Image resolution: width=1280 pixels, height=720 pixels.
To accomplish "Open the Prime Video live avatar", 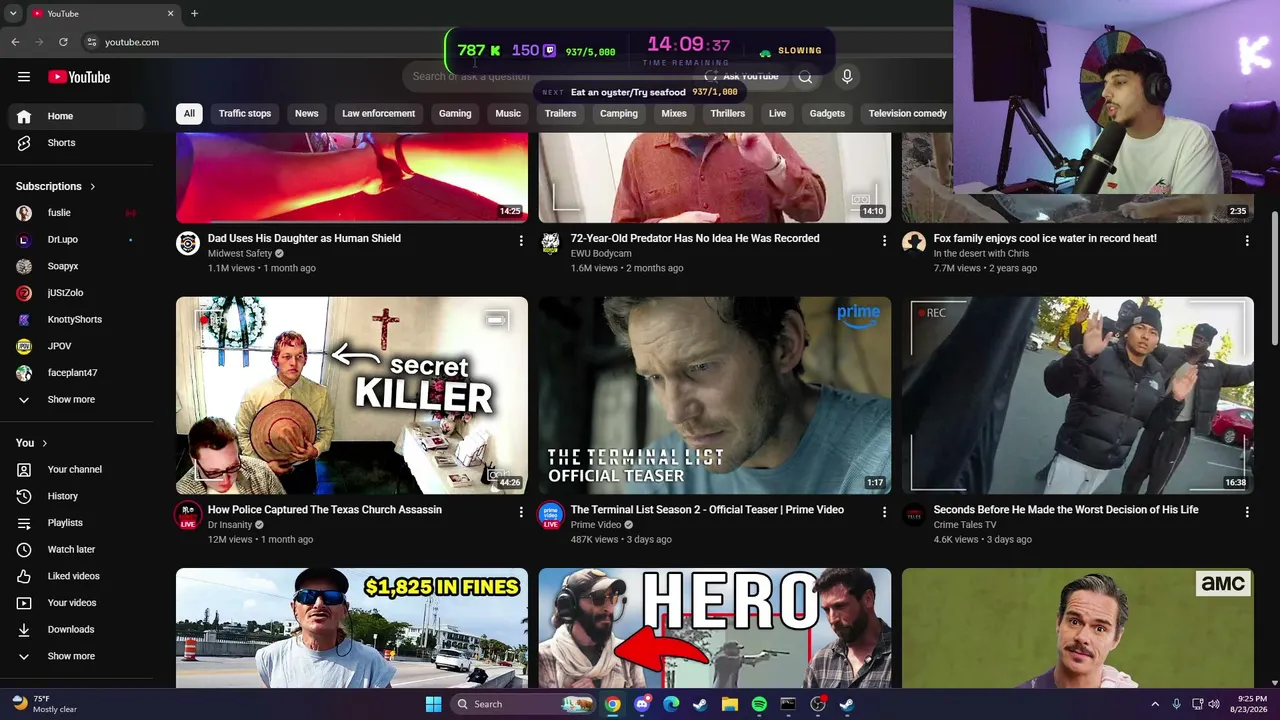I will click(x=550, y=515).
